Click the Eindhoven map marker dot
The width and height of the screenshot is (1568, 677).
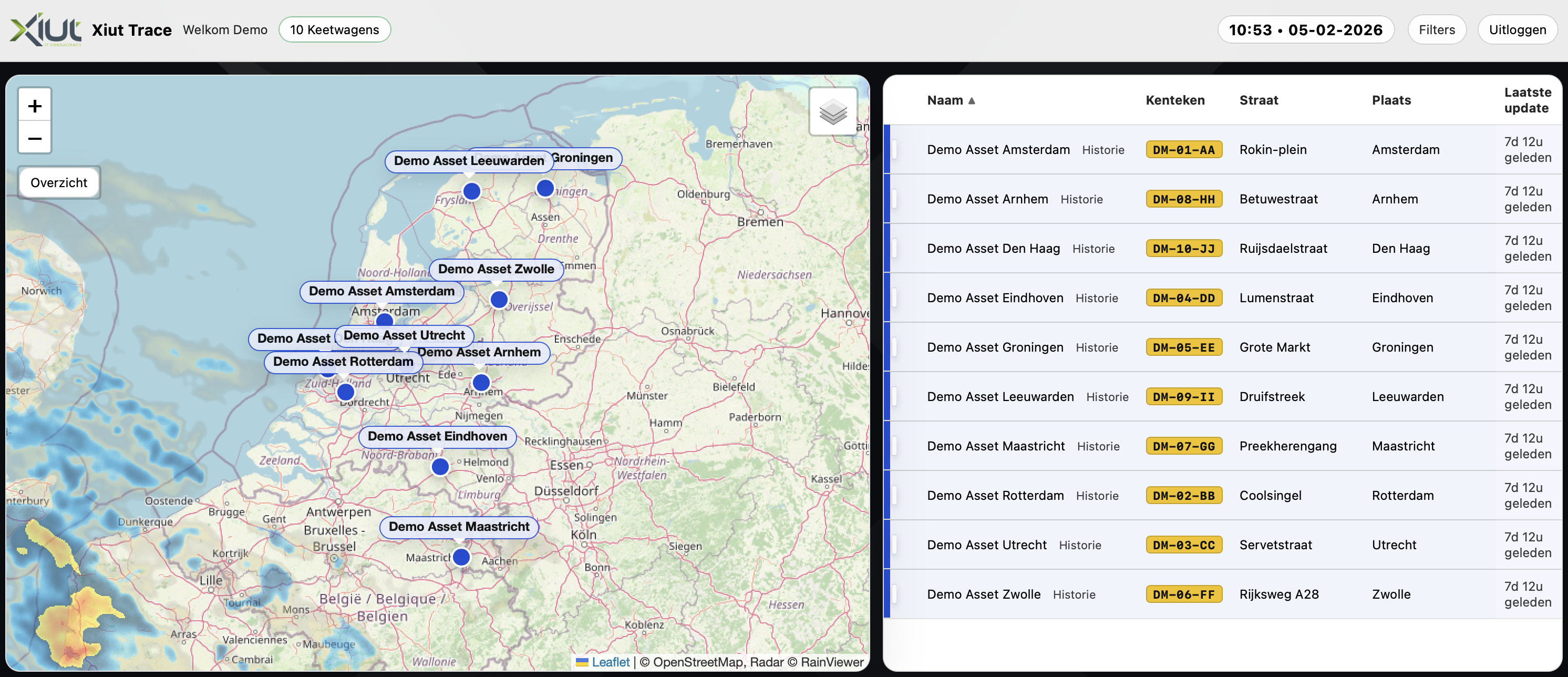click(x=440, y=467)
